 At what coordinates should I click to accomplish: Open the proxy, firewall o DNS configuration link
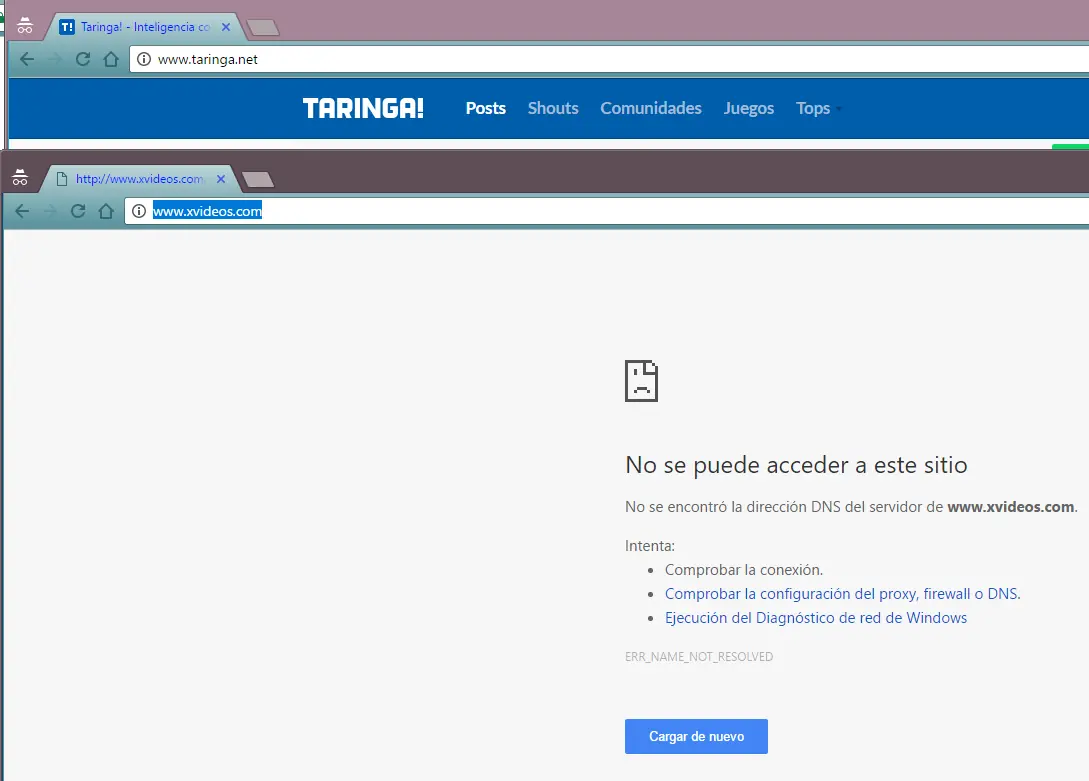(842, 594)
